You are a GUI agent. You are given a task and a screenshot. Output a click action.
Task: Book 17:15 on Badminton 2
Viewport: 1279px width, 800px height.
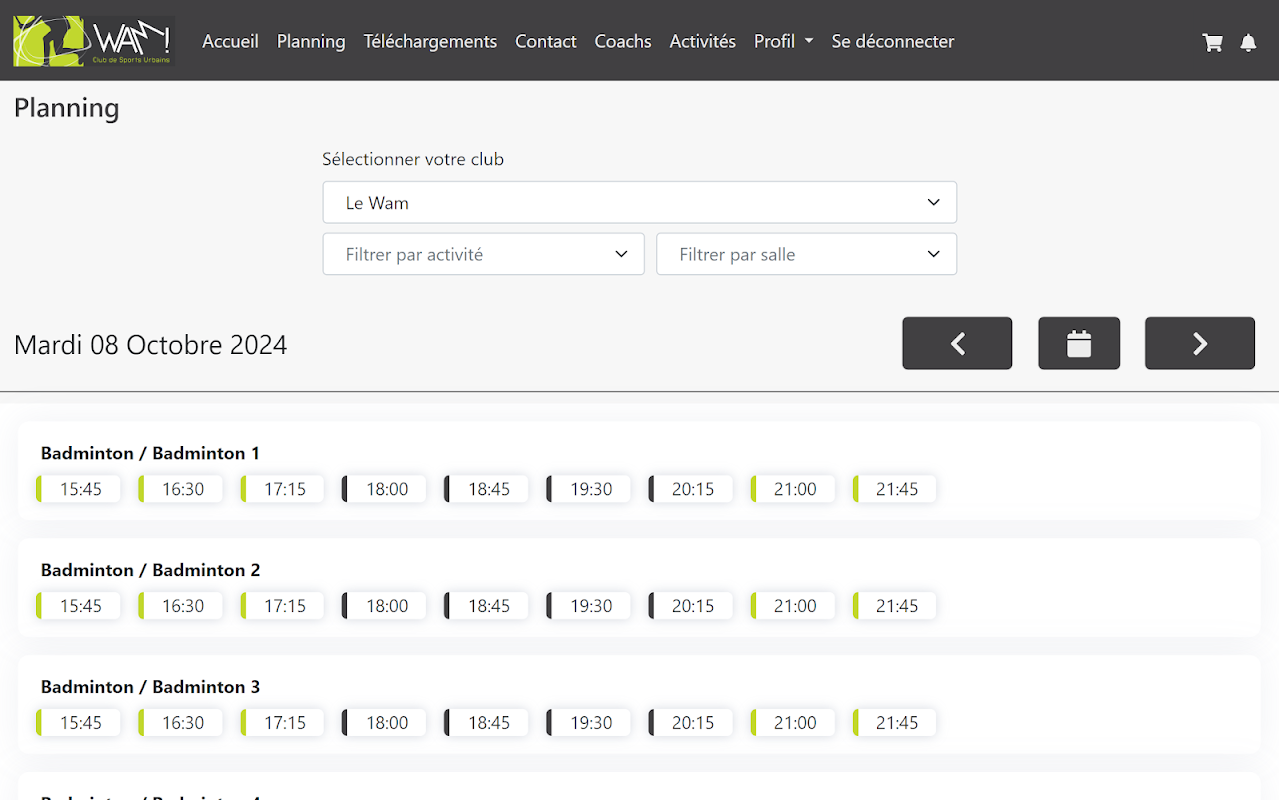click(282, 606)
